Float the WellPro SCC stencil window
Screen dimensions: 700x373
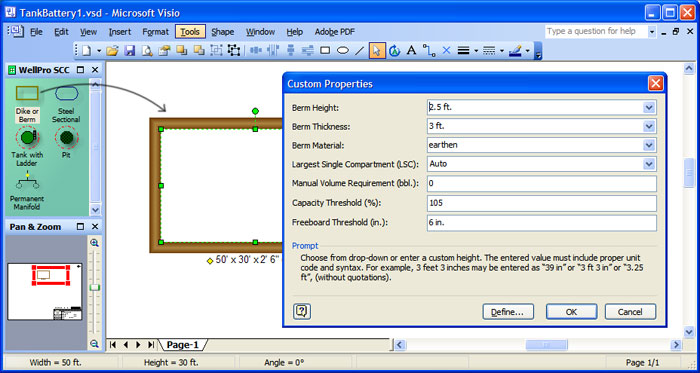tap(80, 70)
